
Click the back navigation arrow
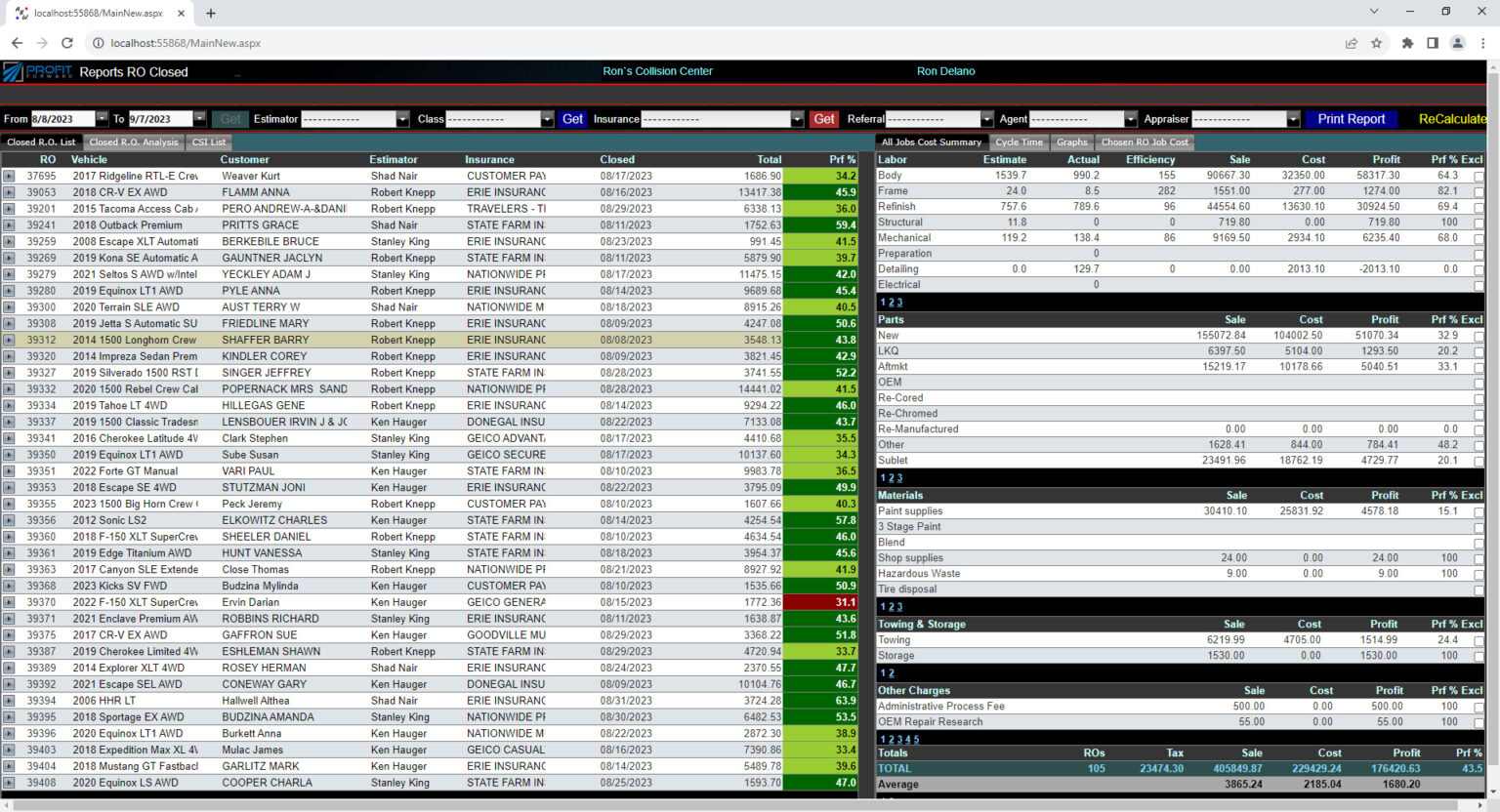(x=17, y=43)
